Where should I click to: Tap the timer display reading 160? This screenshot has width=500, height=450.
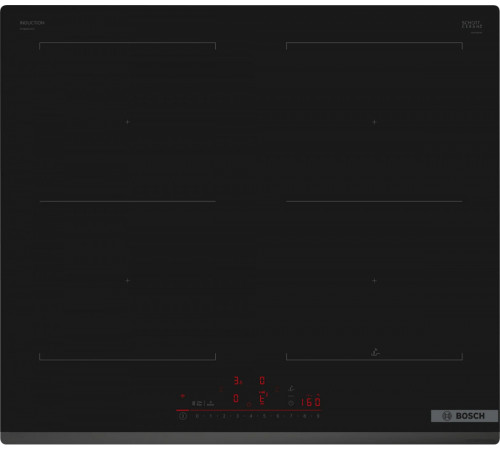click(311, 402)
